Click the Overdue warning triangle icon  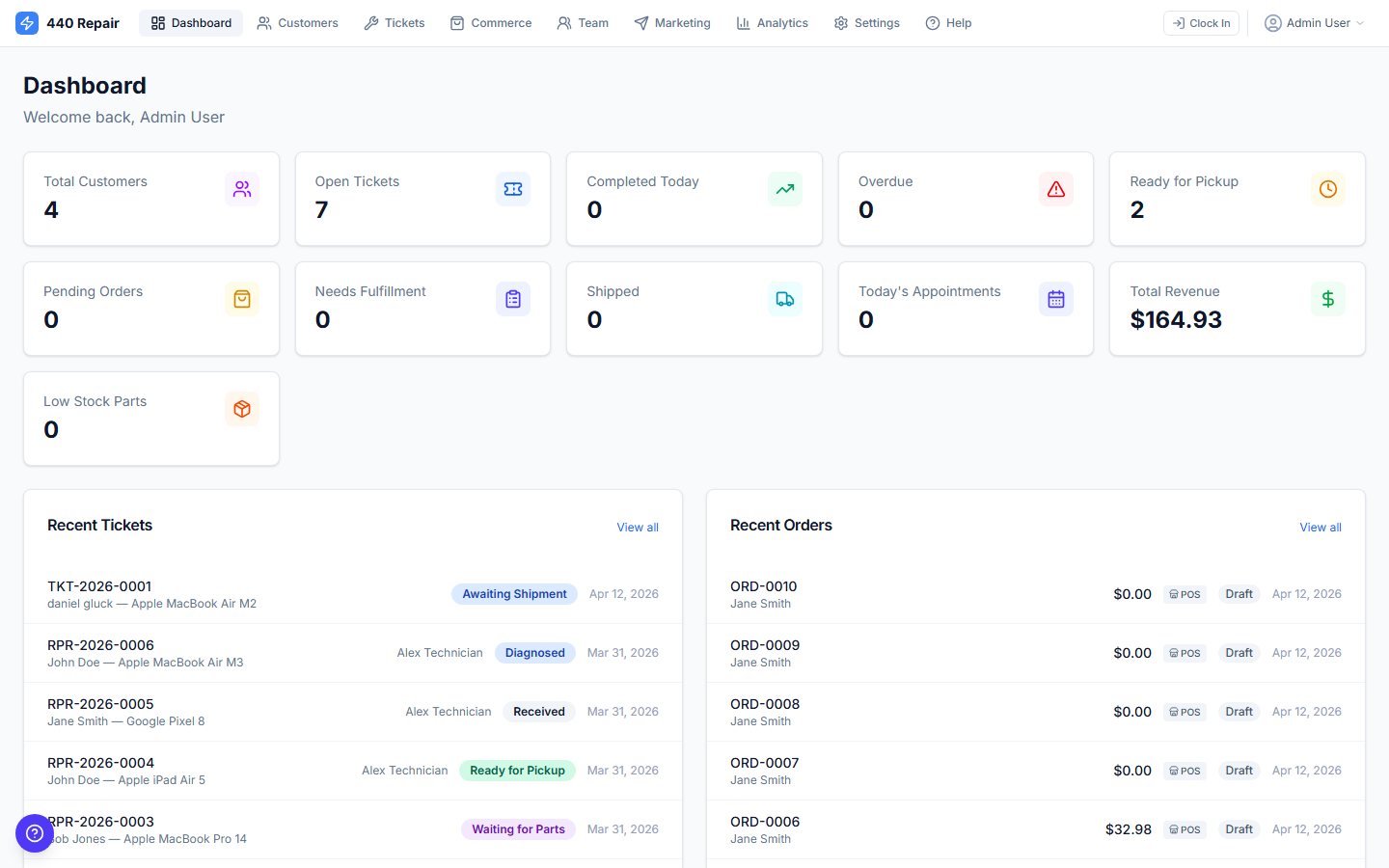[1056, 189]
